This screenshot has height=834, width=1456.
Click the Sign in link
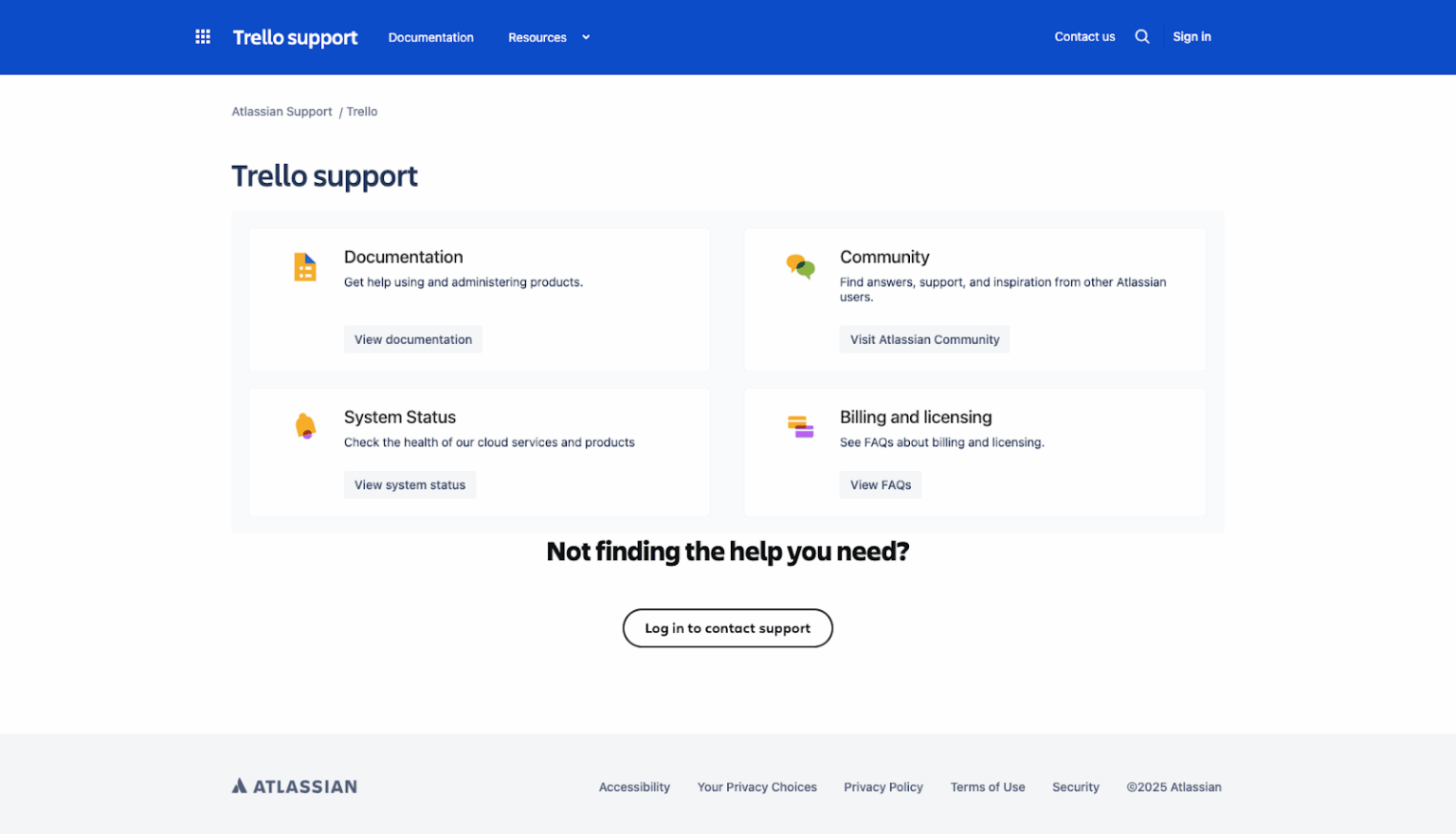pyautogui.click(x=1192, y=36)
